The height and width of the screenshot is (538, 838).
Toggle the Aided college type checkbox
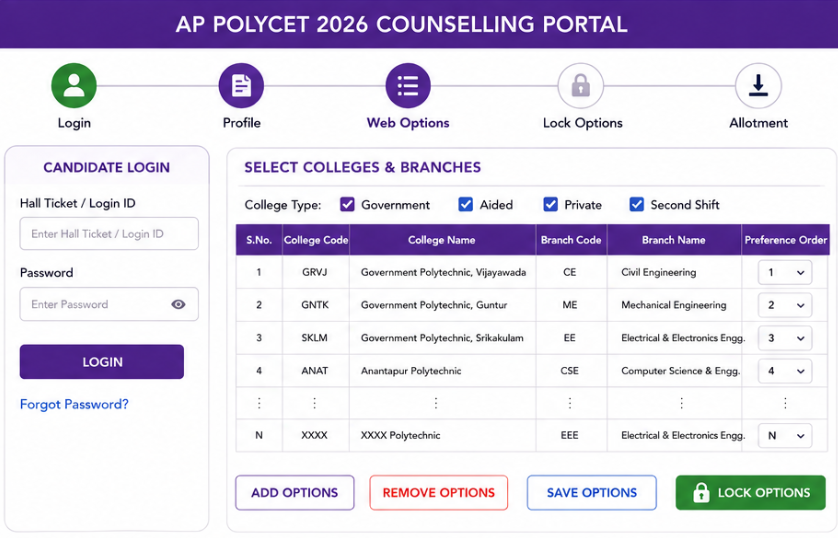pos(465,204)
